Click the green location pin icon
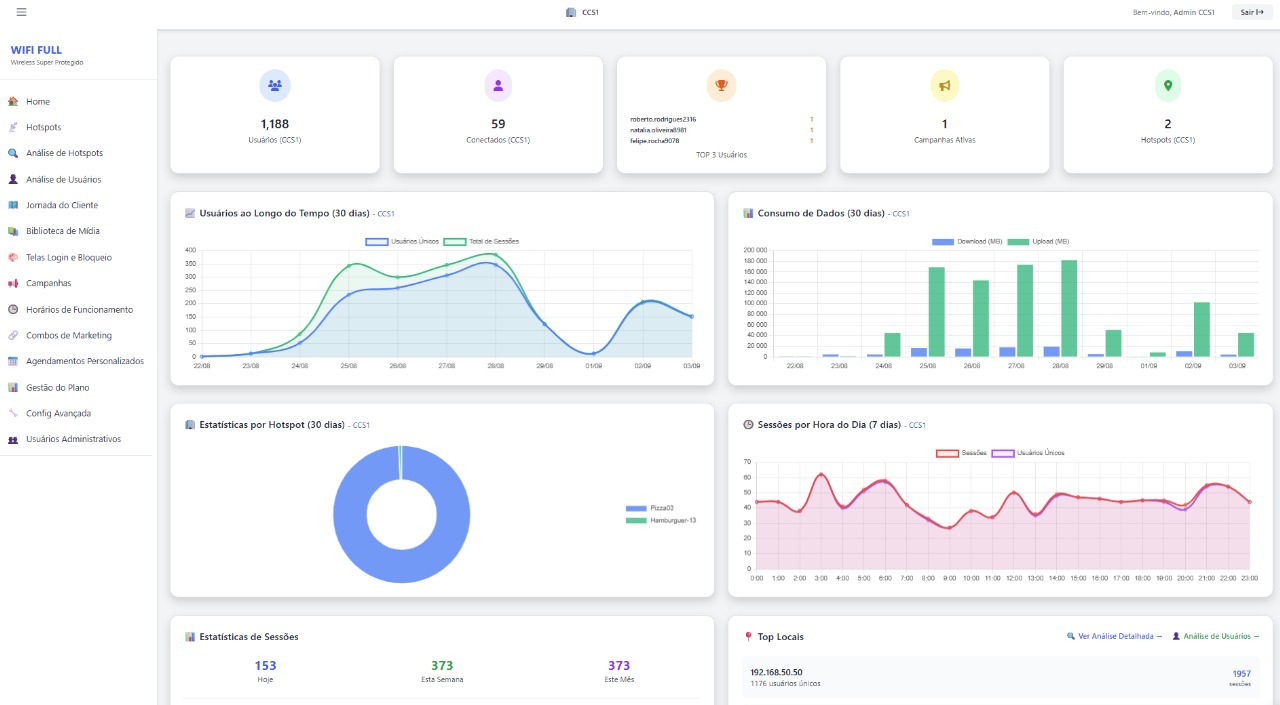The image size is (1280, 705). point(1168,86)
